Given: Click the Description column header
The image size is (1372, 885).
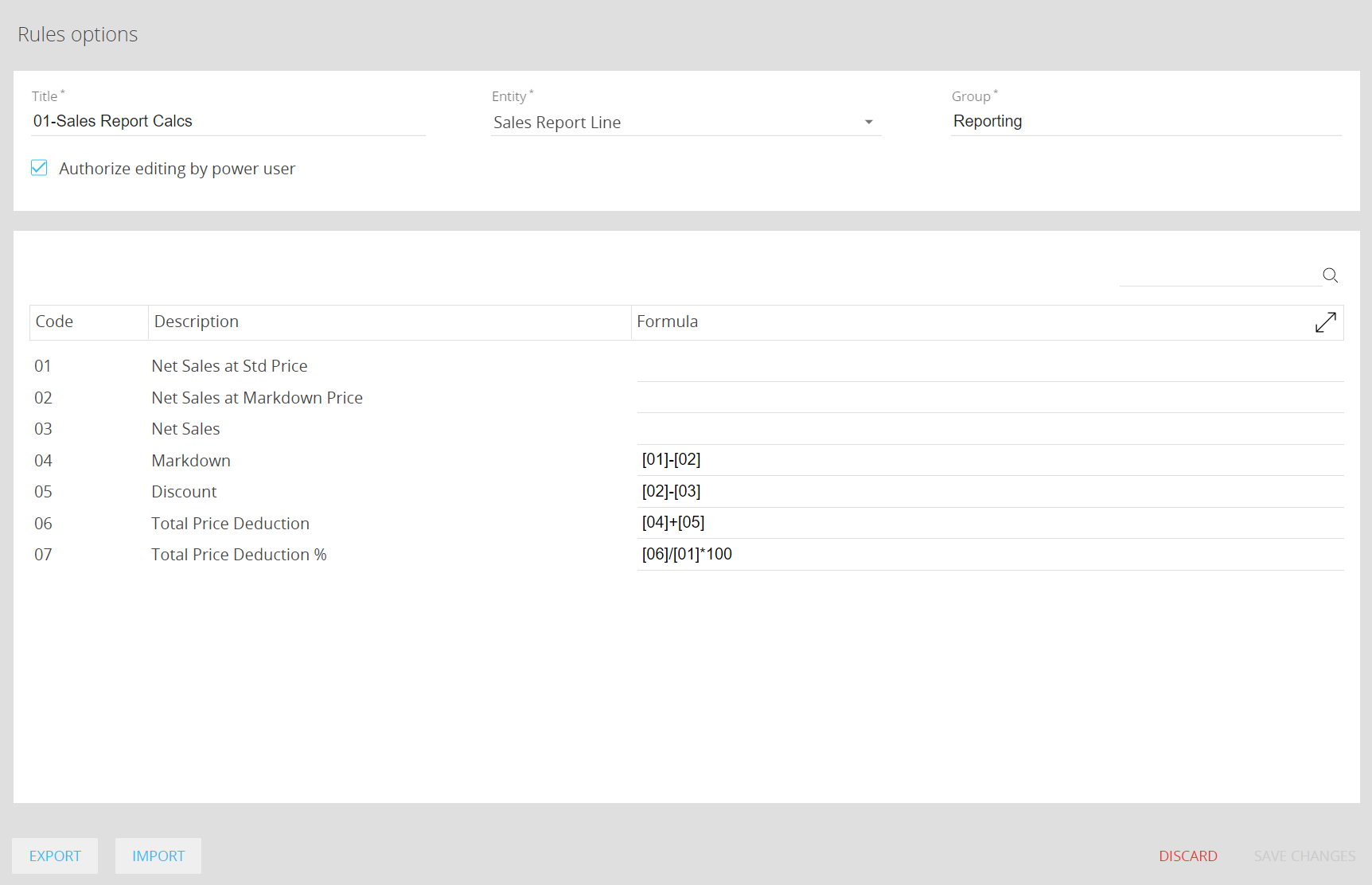Looking at the screenshot, I should 197,322.
